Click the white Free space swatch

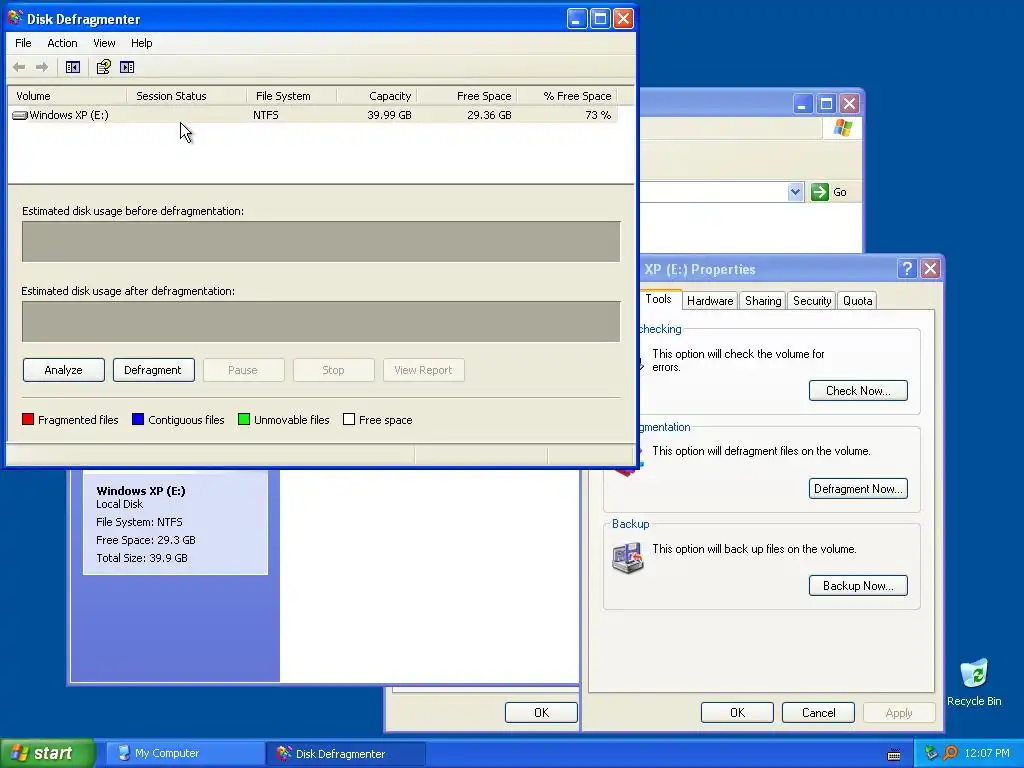point(349,419)
